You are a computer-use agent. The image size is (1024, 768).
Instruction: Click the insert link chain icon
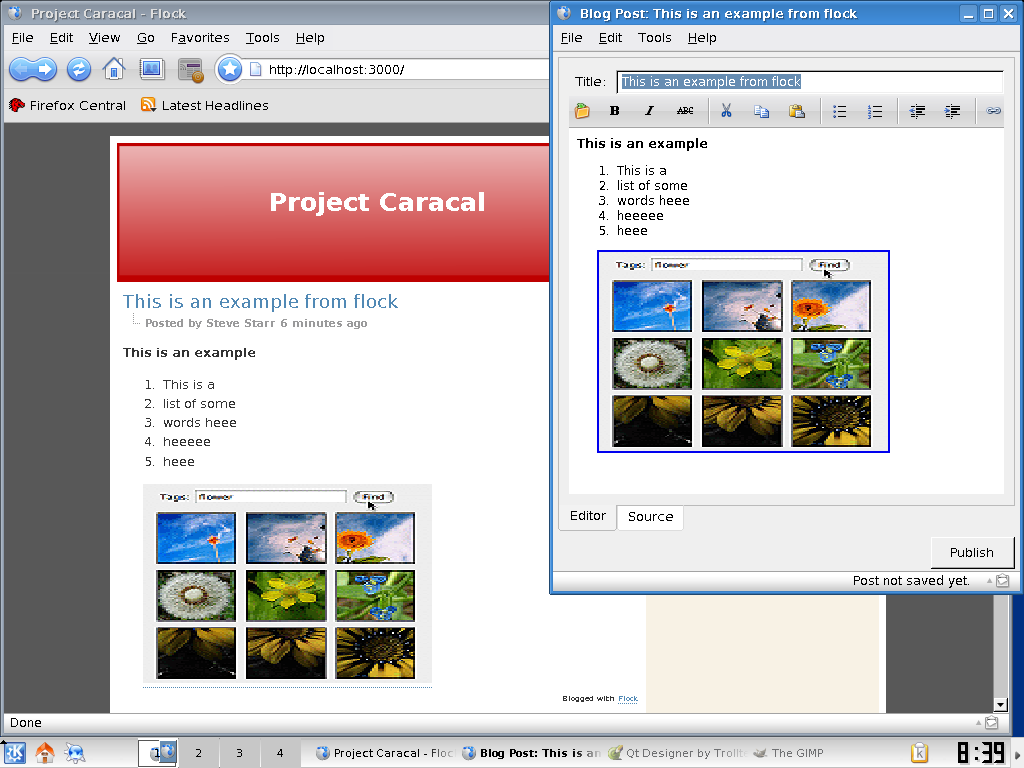click(993, 111)
